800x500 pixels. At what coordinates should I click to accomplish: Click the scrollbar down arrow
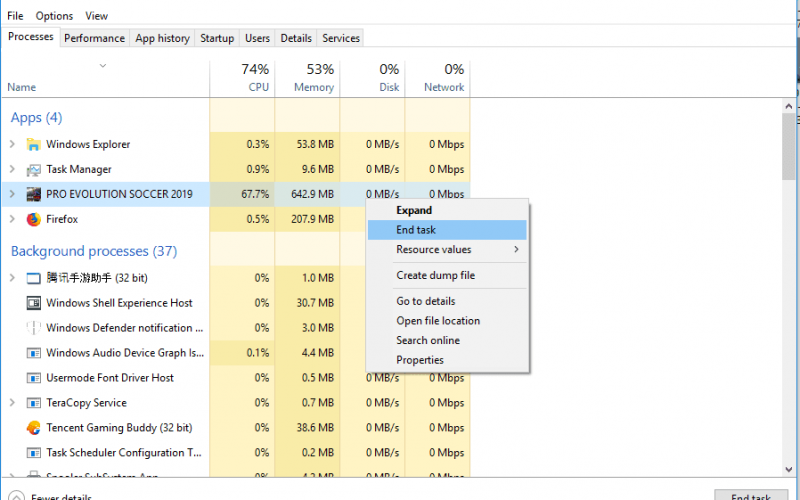click(789, 469)
